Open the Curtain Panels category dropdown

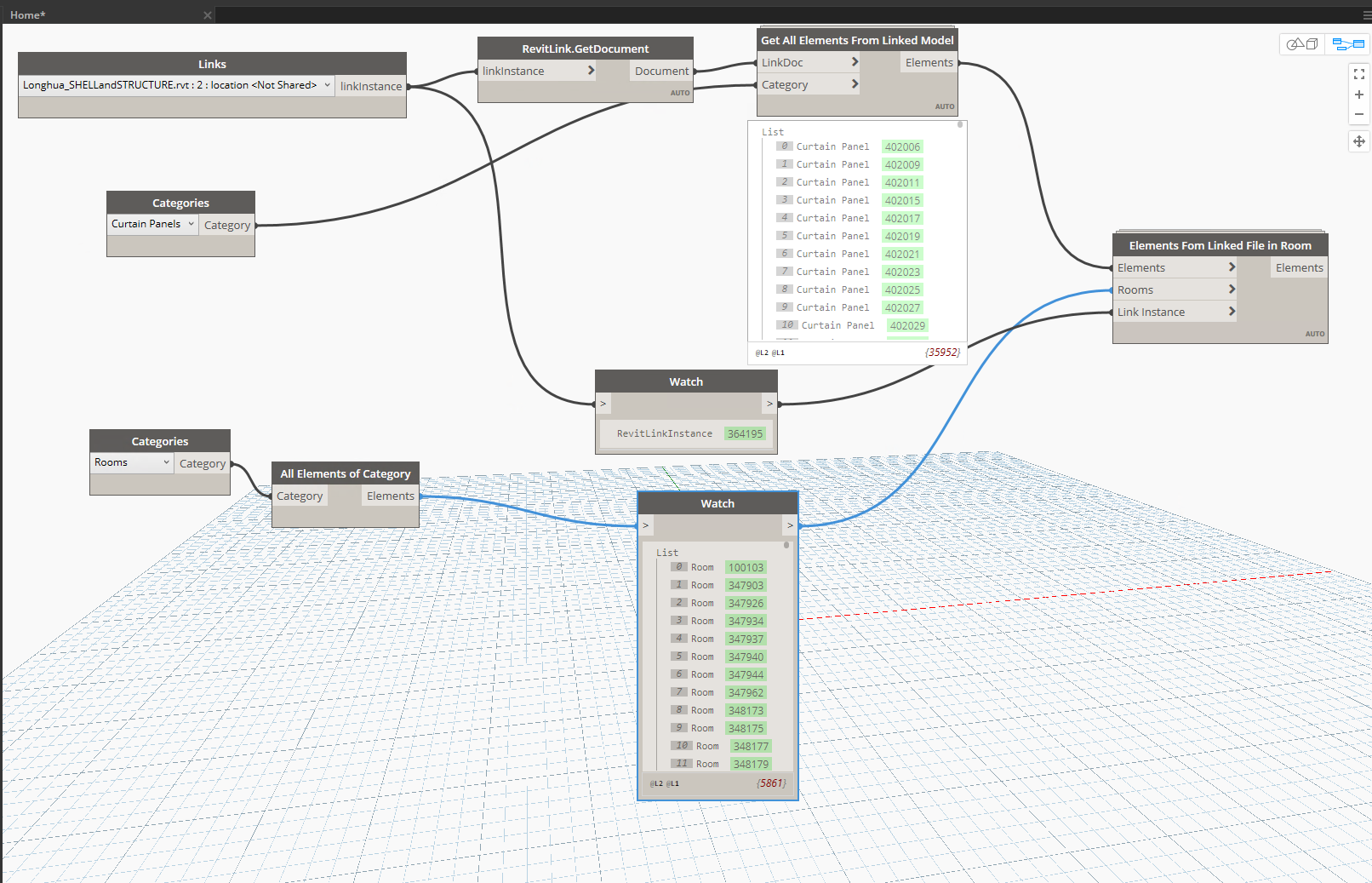pos(191,224)
